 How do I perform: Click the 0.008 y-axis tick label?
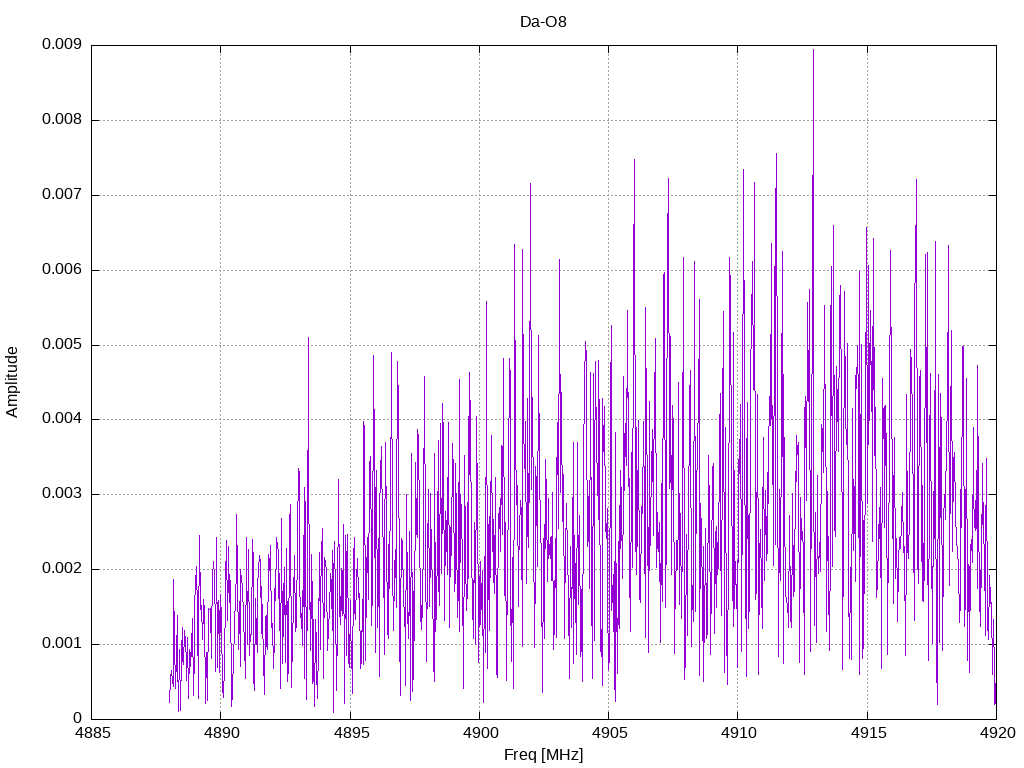pos(61,120)
